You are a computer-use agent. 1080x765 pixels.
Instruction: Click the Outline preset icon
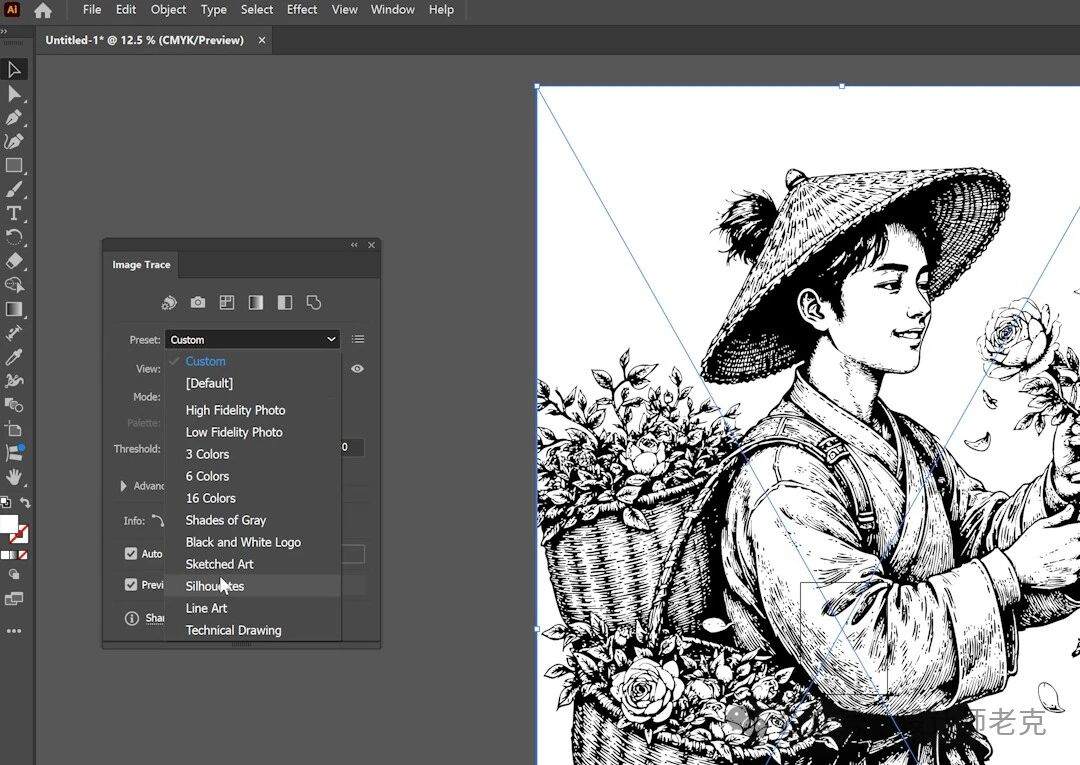click(x=313, y=302)
